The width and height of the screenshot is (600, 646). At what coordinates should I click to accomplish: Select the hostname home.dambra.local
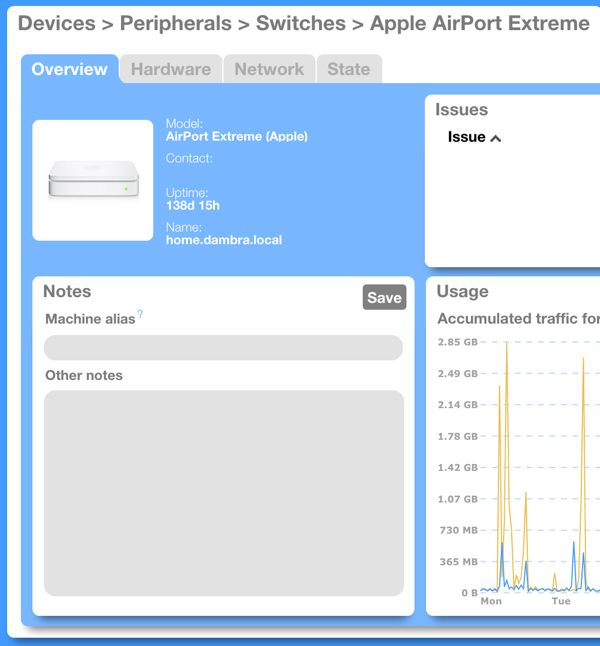coord(224,240)
